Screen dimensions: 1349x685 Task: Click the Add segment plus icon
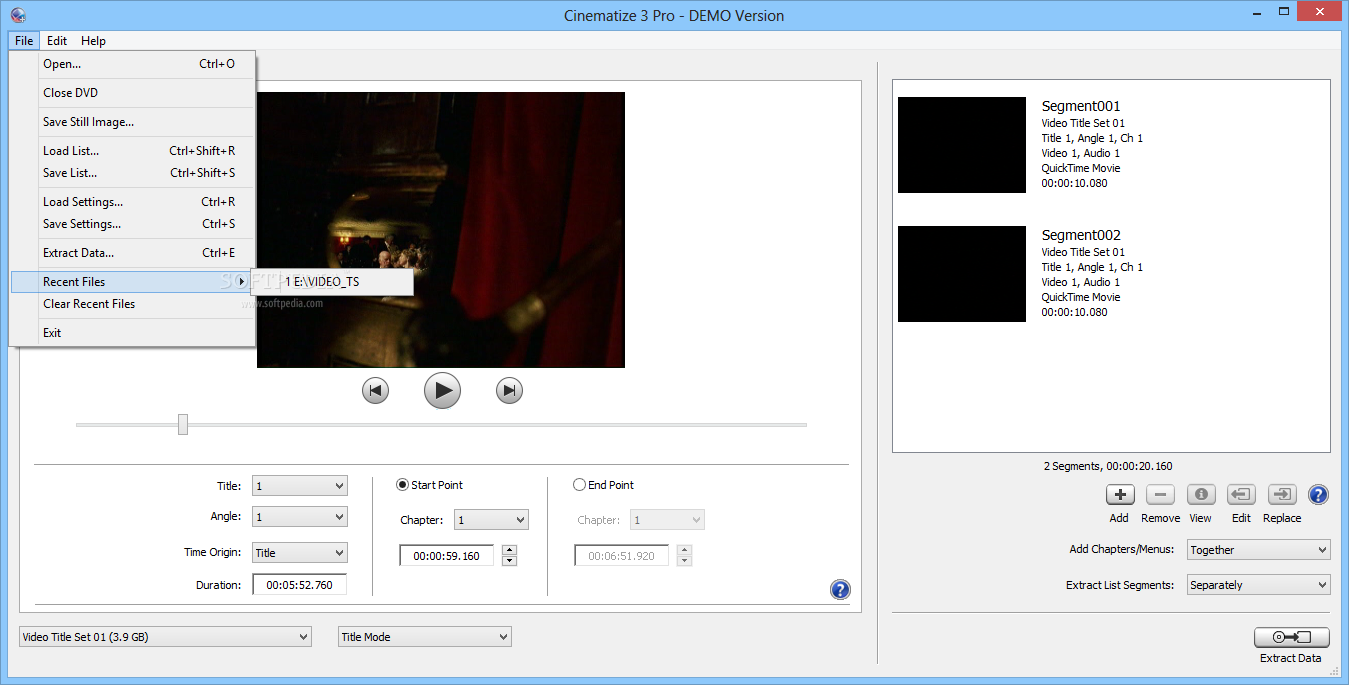1120,494
